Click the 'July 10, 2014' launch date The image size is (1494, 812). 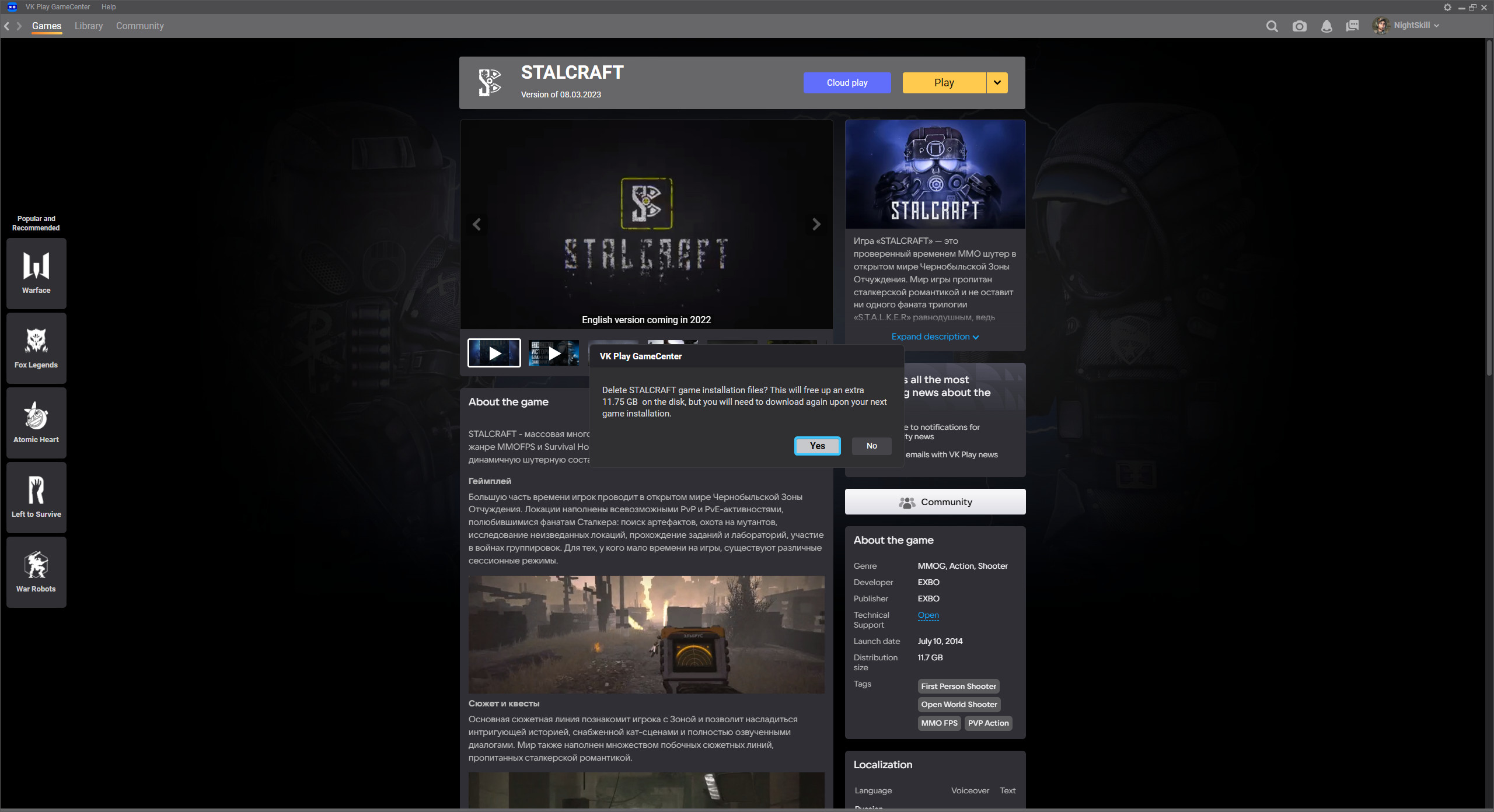(940, 641)
